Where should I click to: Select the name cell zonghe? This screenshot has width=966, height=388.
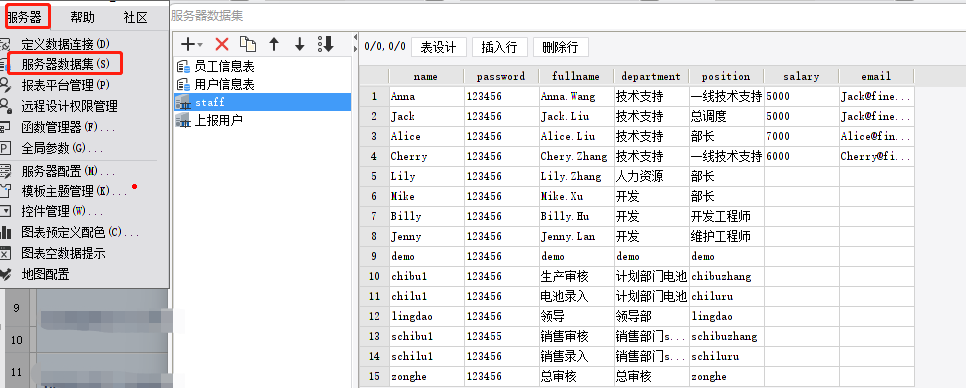coord(426,377)
